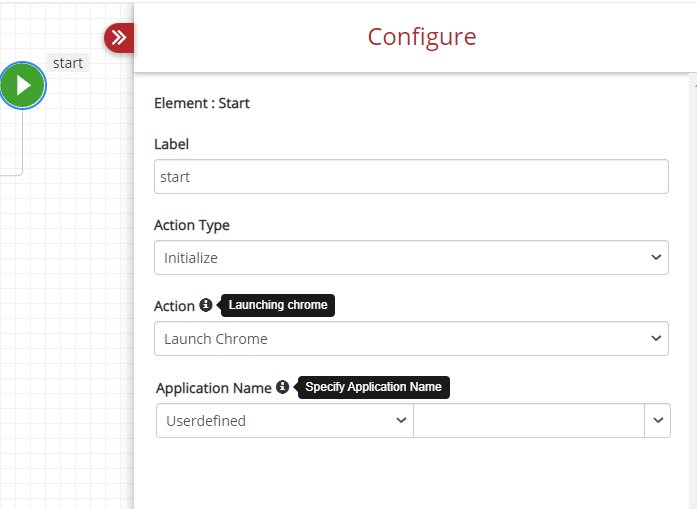Click the chevron arrow of Action Type select

[x=656, y=257]
